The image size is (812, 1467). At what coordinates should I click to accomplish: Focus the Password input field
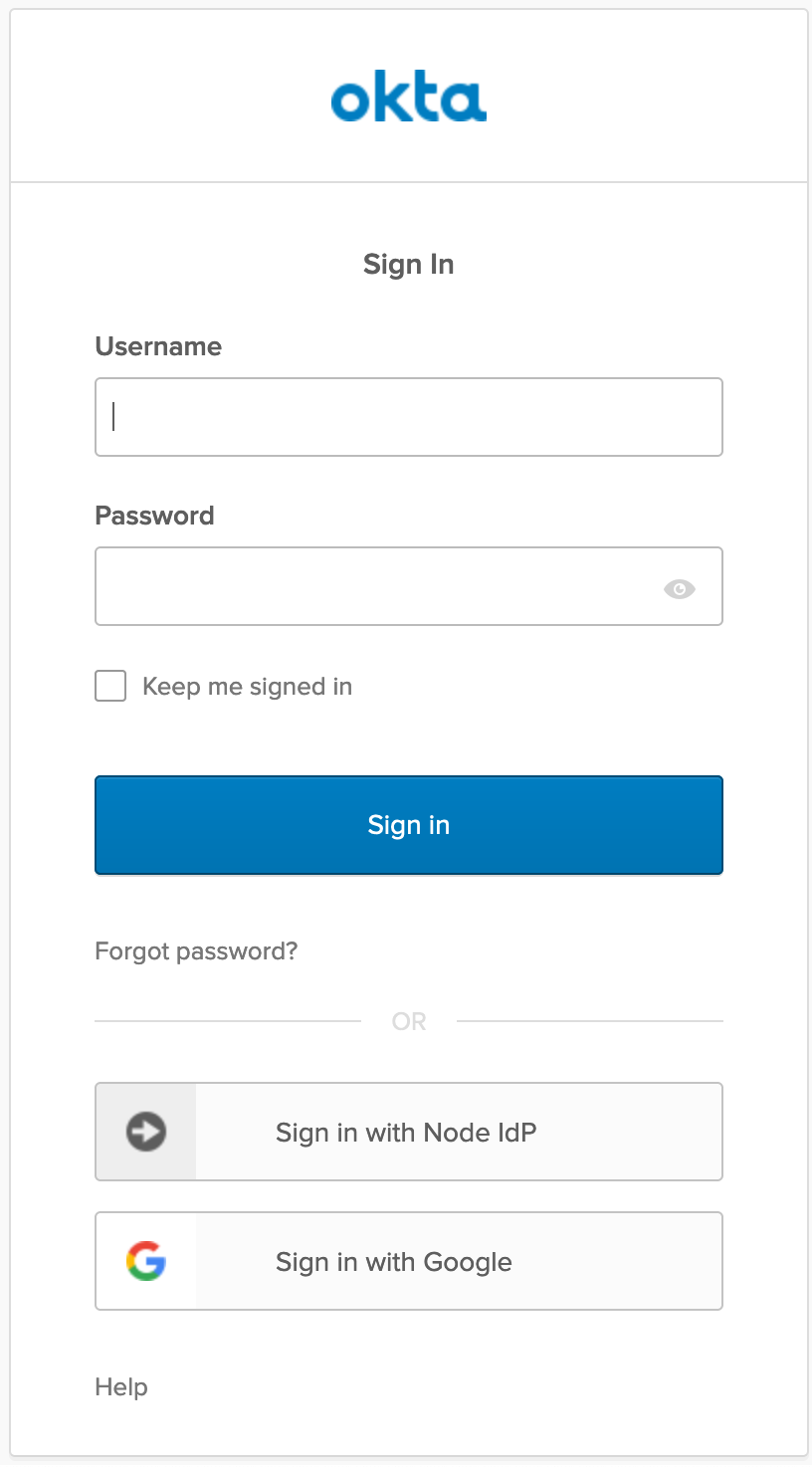pyautogui.click(x=378, y=586)
